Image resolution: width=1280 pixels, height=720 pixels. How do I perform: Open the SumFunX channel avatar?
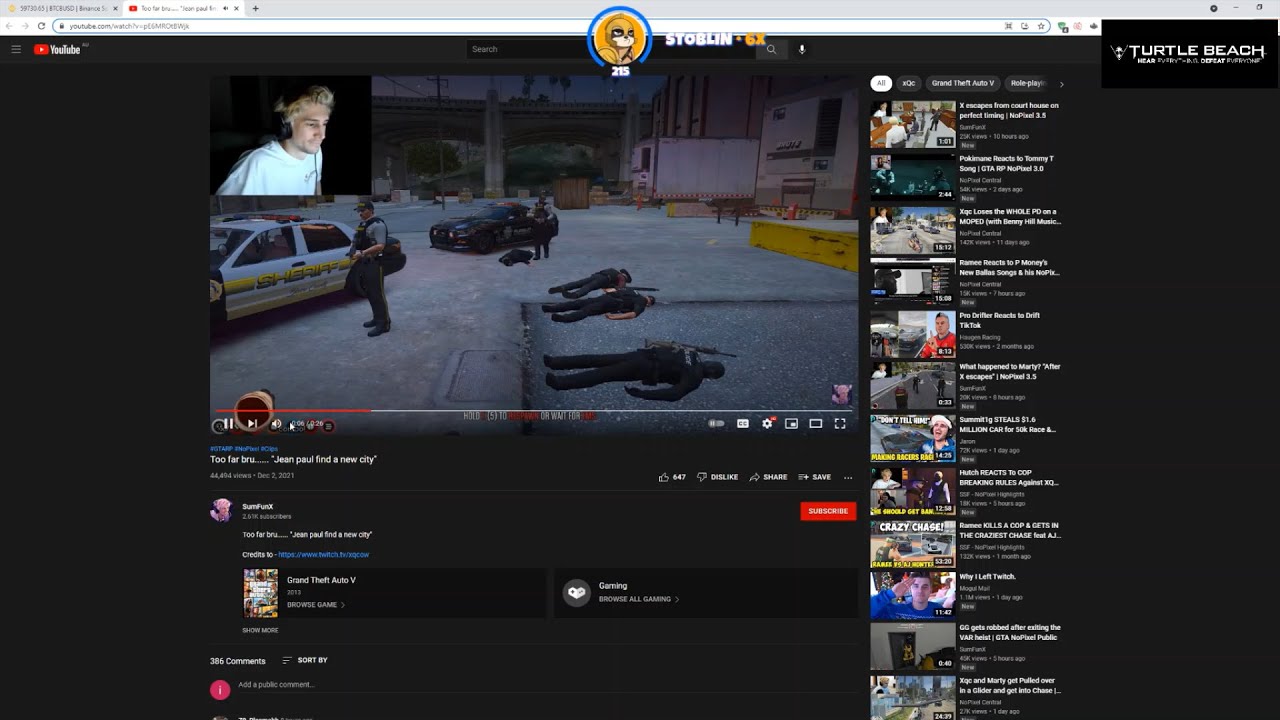[x=221, y=510]
